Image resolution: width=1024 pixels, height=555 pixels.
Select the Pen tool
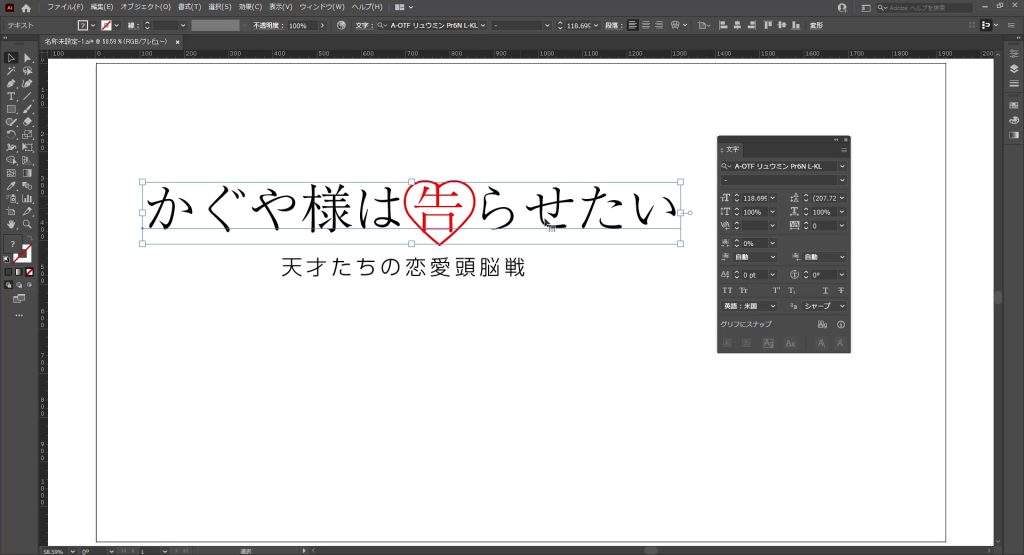pos(11,84)
